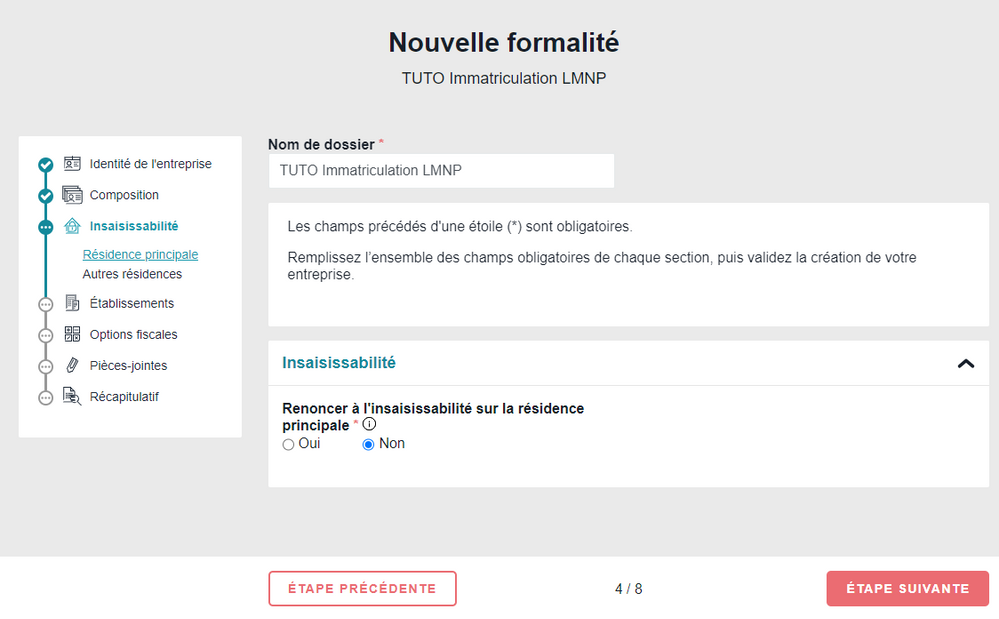Click the pending circle marker for Récapitulatif
This screenshot has height=619, width=999.
click(x=45, y=397)
